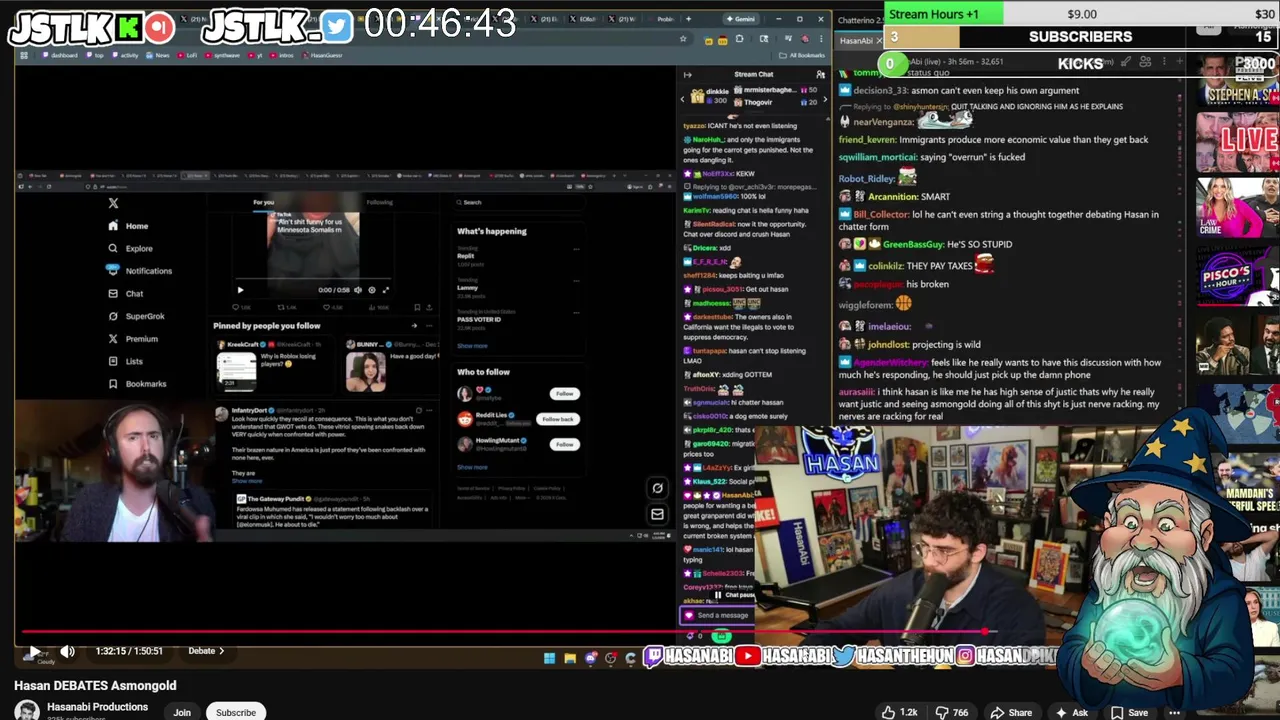This screenshot has width=1280, height=720.
Task: Mute the embedded X post video
Action: (x=358, y=290)
